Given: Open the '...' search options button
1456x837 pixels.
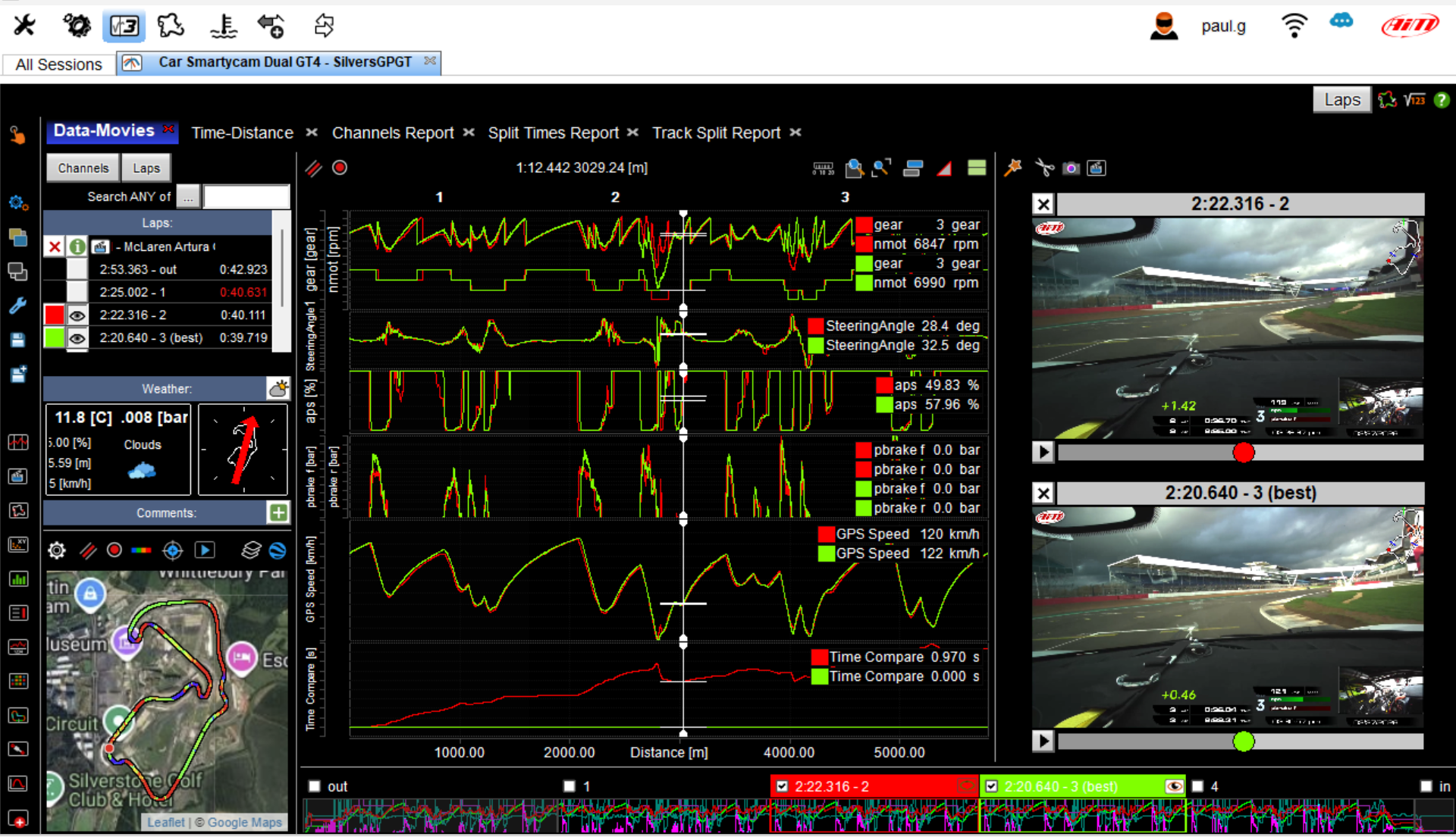Looking at the screenshot, I should [188, 196].
